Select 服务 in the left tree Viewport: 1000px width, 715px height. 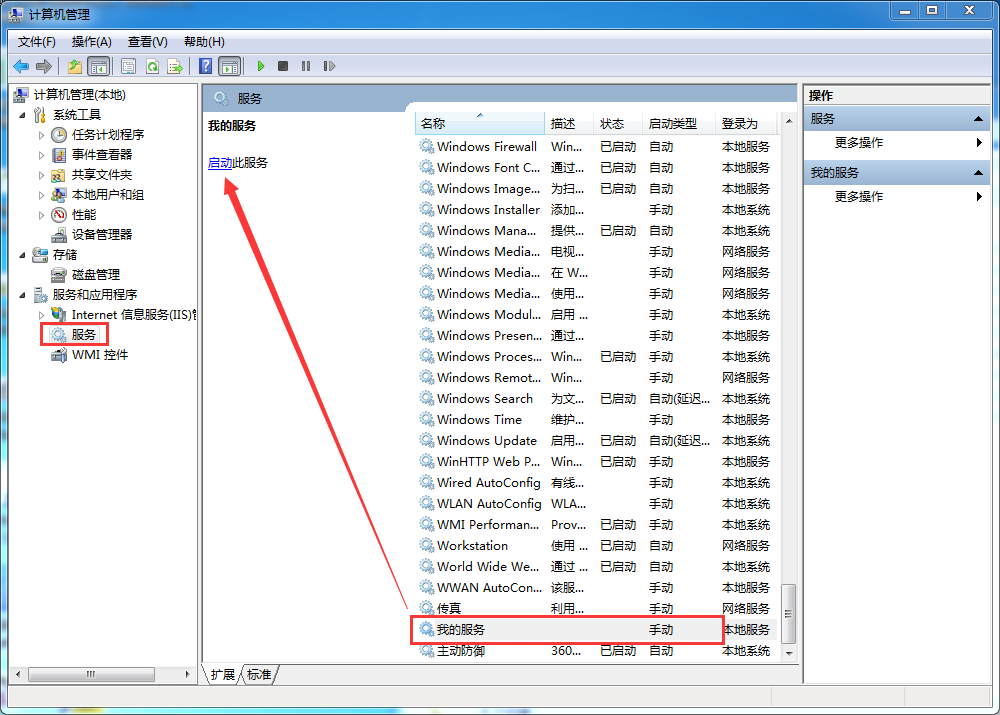(83, 335)
